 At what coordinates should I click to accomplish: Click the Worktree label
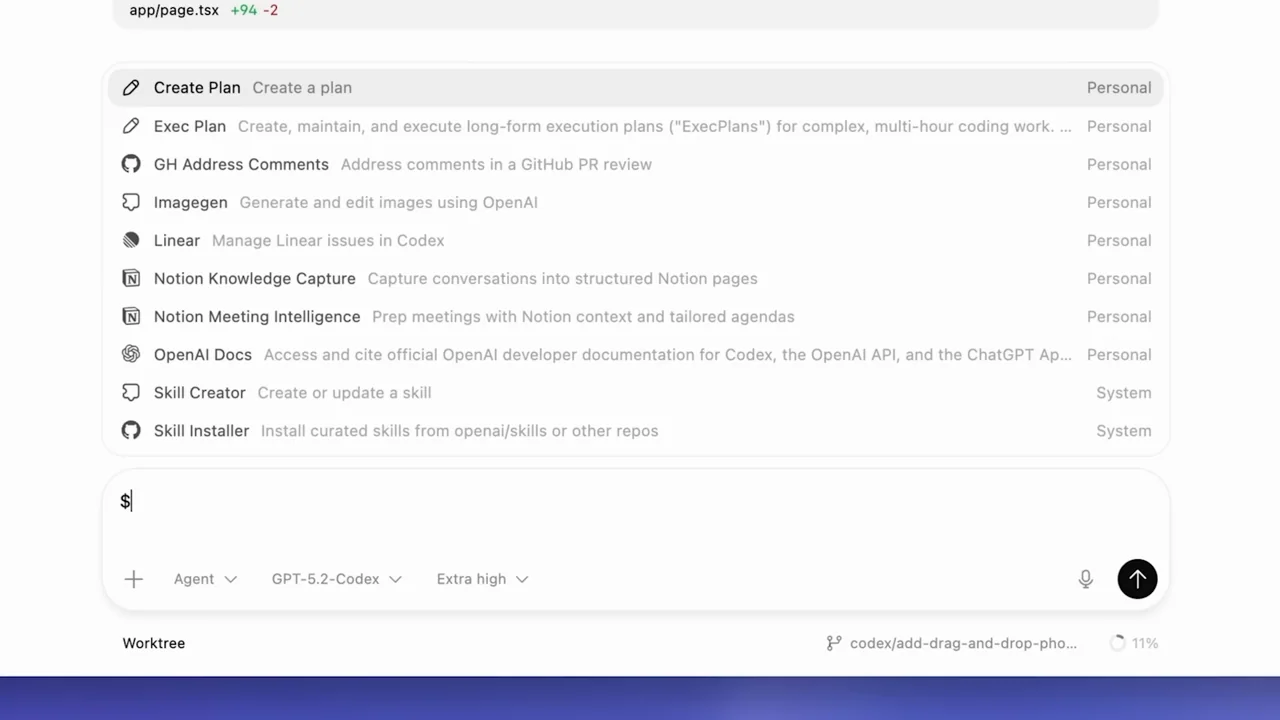point(154,643)
